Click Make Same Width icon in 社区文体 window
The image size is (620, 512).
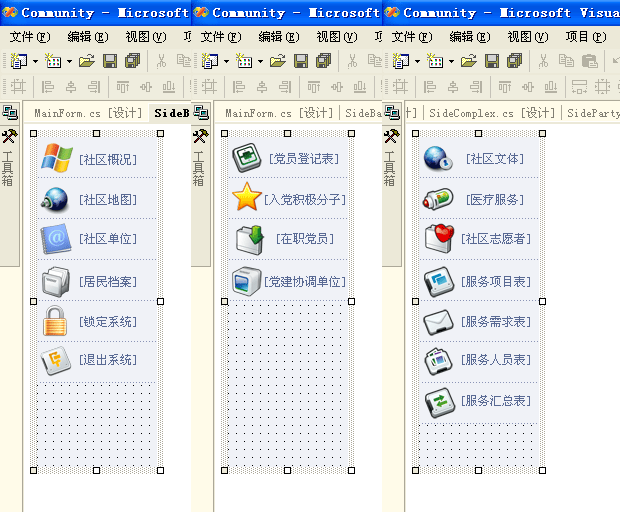point(579,87)
